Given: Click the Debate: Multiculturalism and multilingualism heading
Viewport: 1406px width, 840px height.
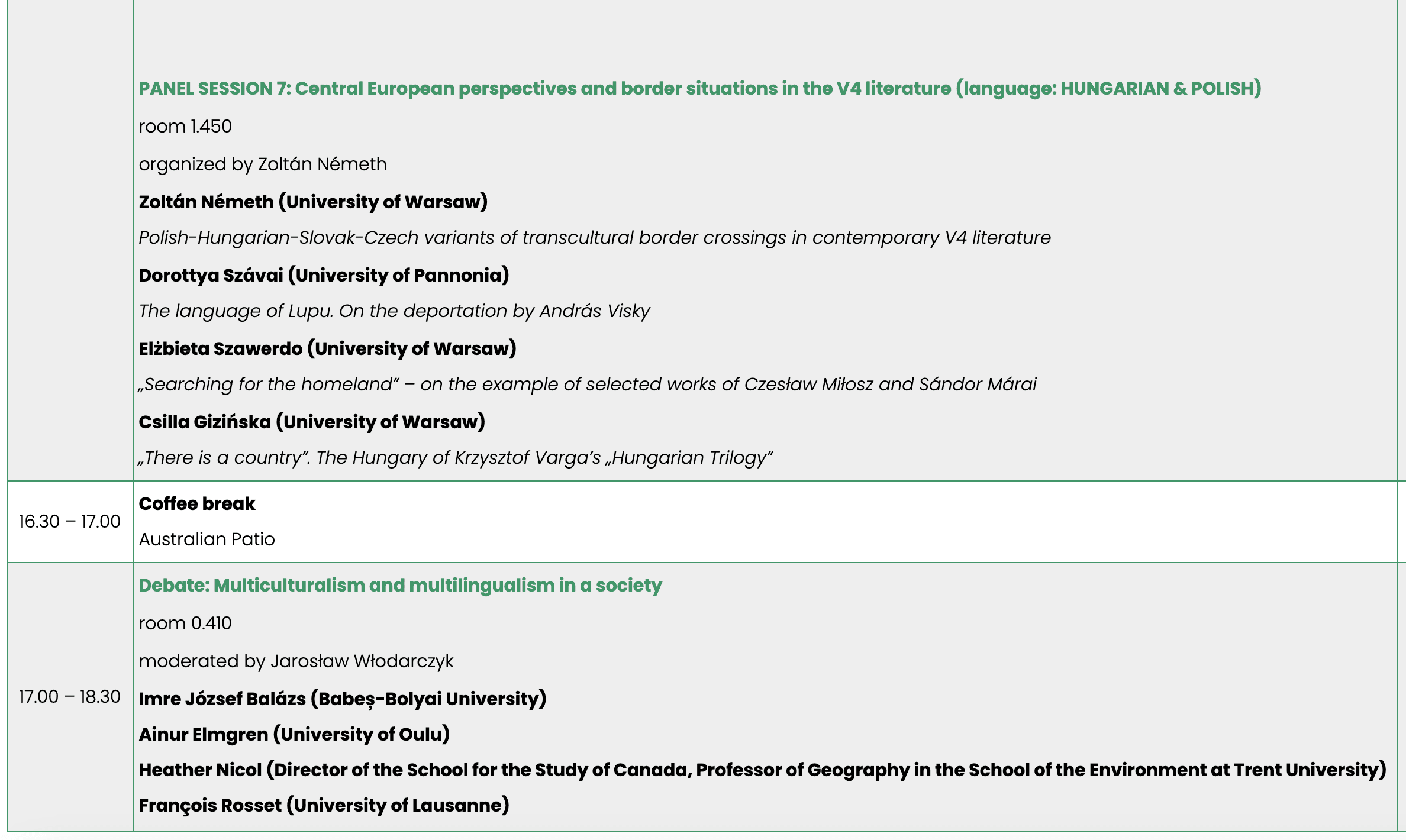Looking at the screenshot, I should 400,586.
